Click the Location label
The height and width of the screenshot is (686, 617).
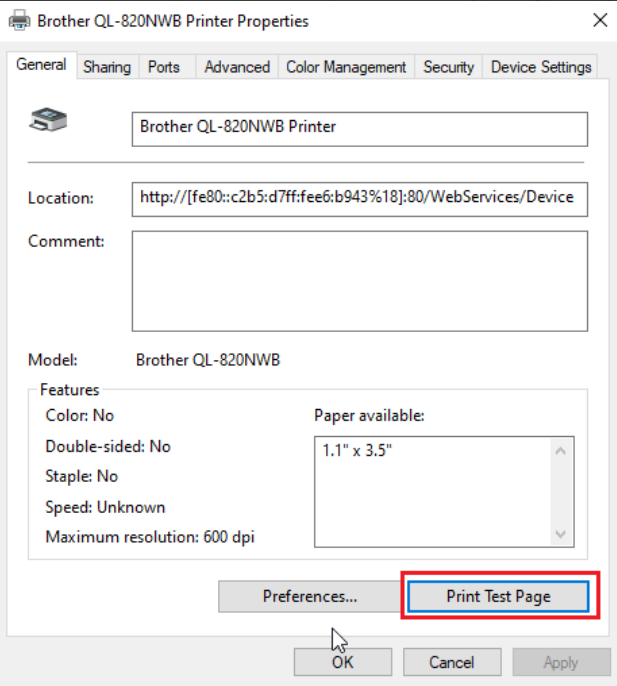coord(61,198)
